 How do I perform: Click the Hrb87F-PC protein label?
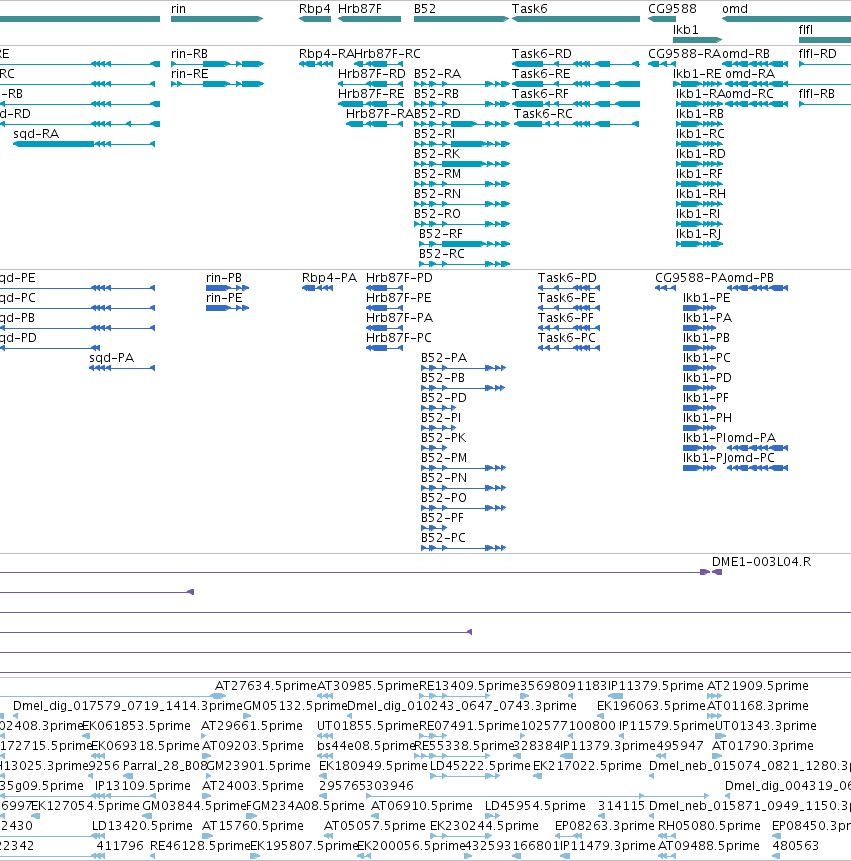(399, 338)
